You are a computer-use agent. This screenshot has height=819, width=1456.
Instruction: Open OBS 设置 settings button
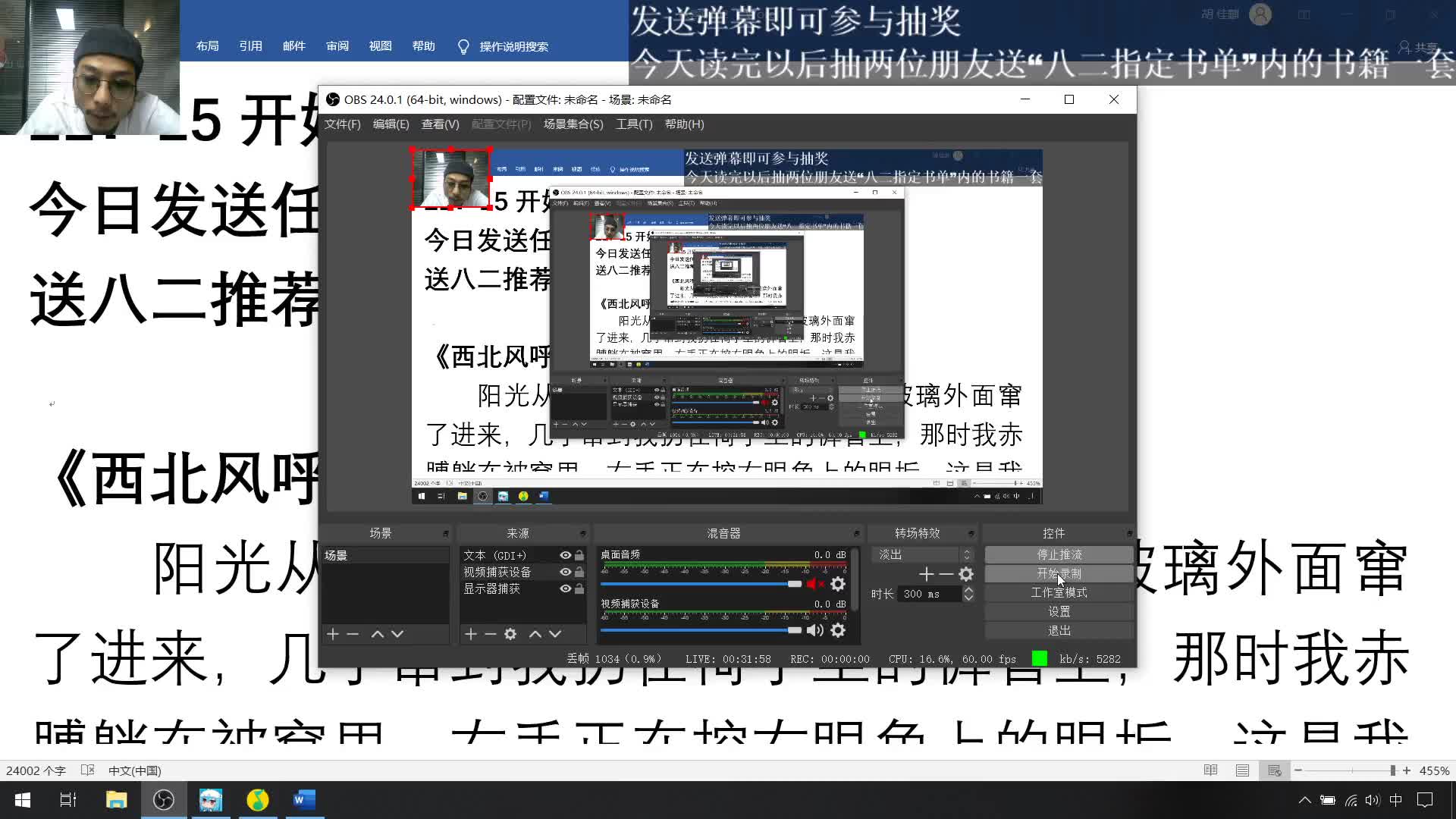1059,612
